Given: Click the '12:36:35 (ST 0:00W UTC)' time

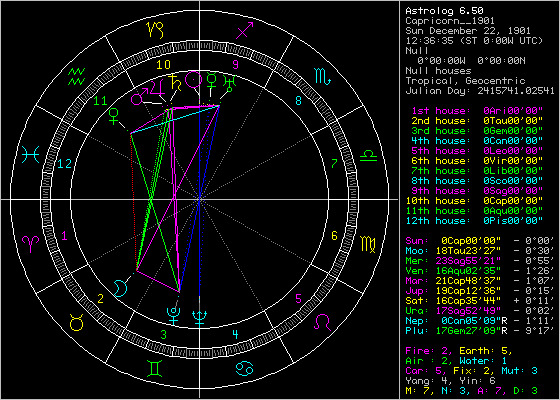Looking at the screenshot, I should coord(474,41).
